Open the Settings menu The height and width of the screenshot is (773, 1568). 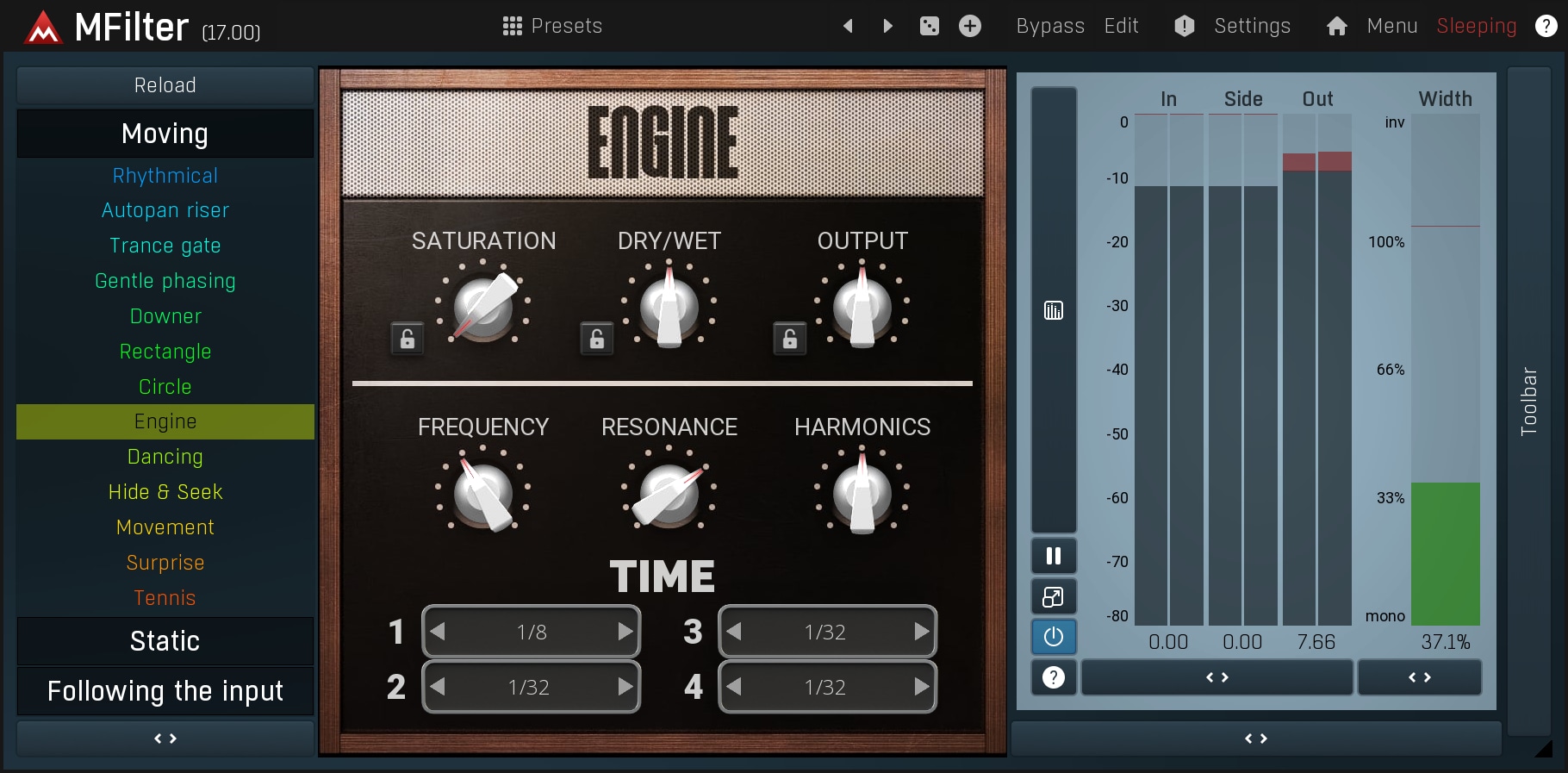1251,26
